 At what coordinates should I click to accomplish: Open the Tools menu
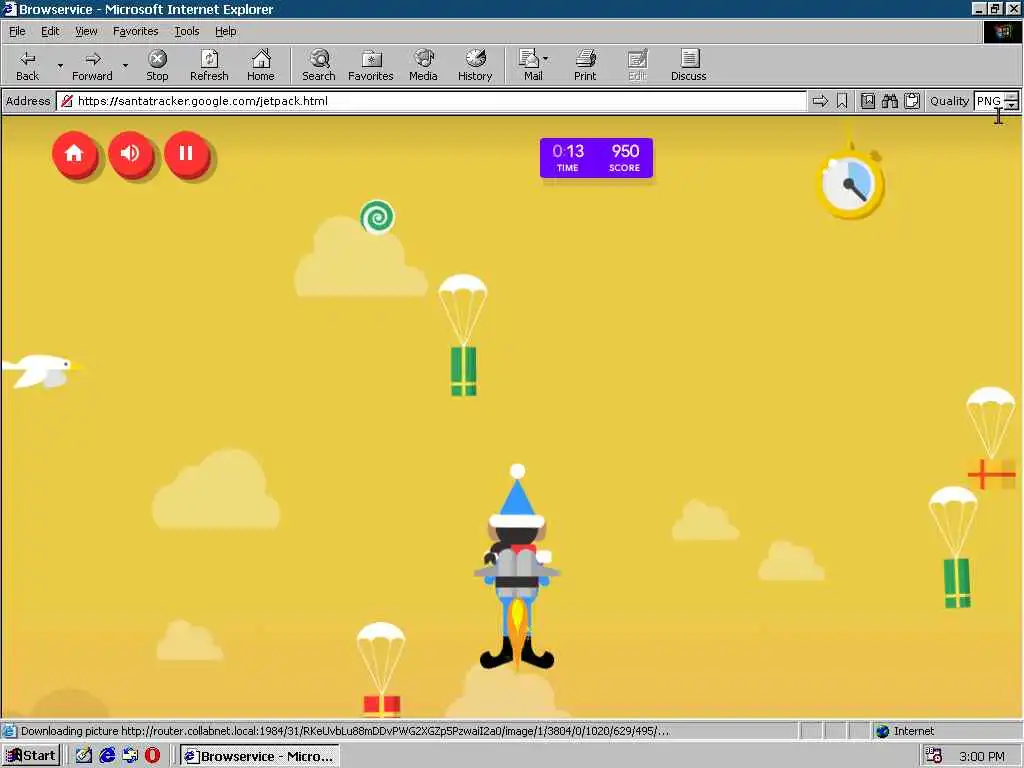point(187,31)
